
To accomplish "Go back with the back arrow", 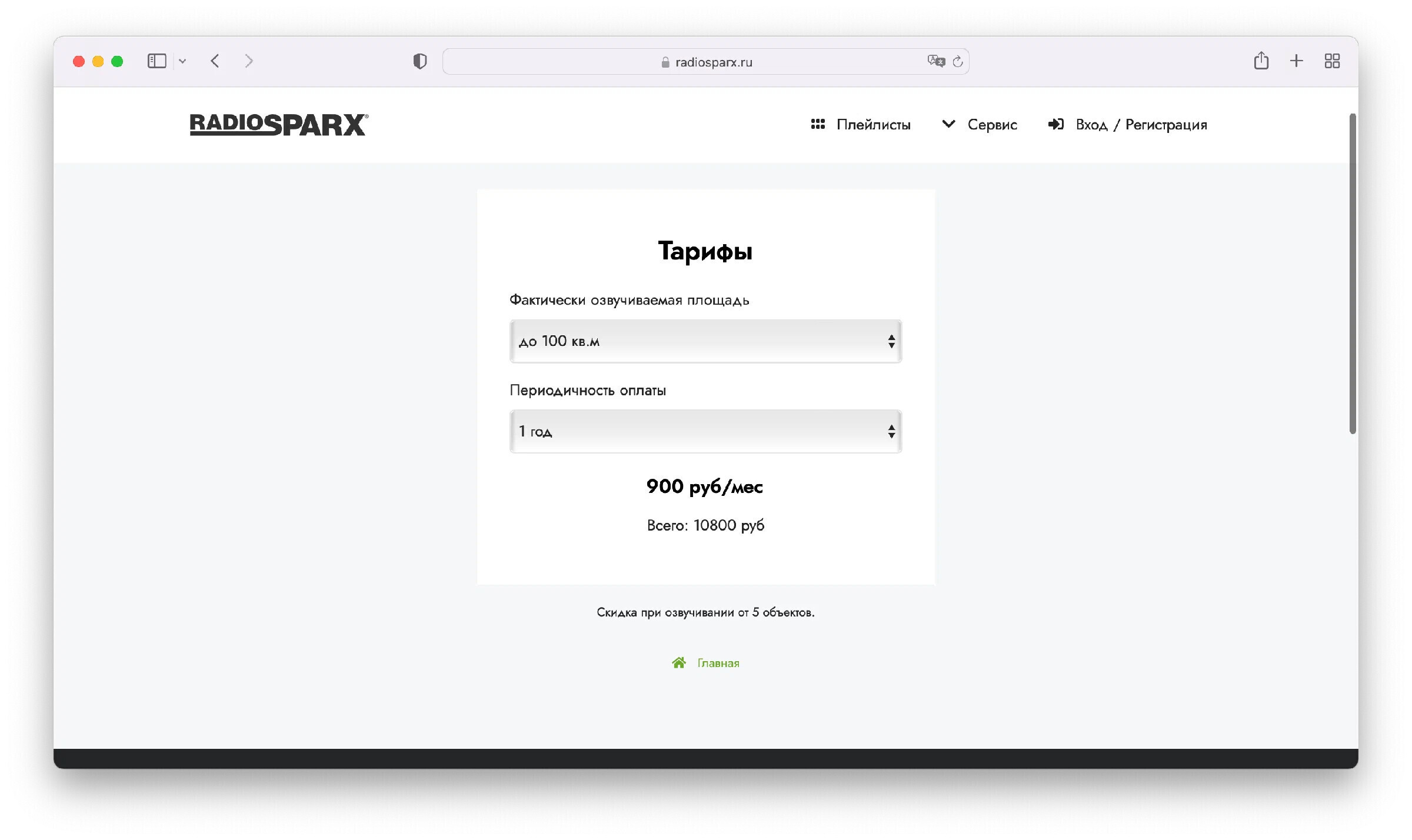I will pos(215,61).
